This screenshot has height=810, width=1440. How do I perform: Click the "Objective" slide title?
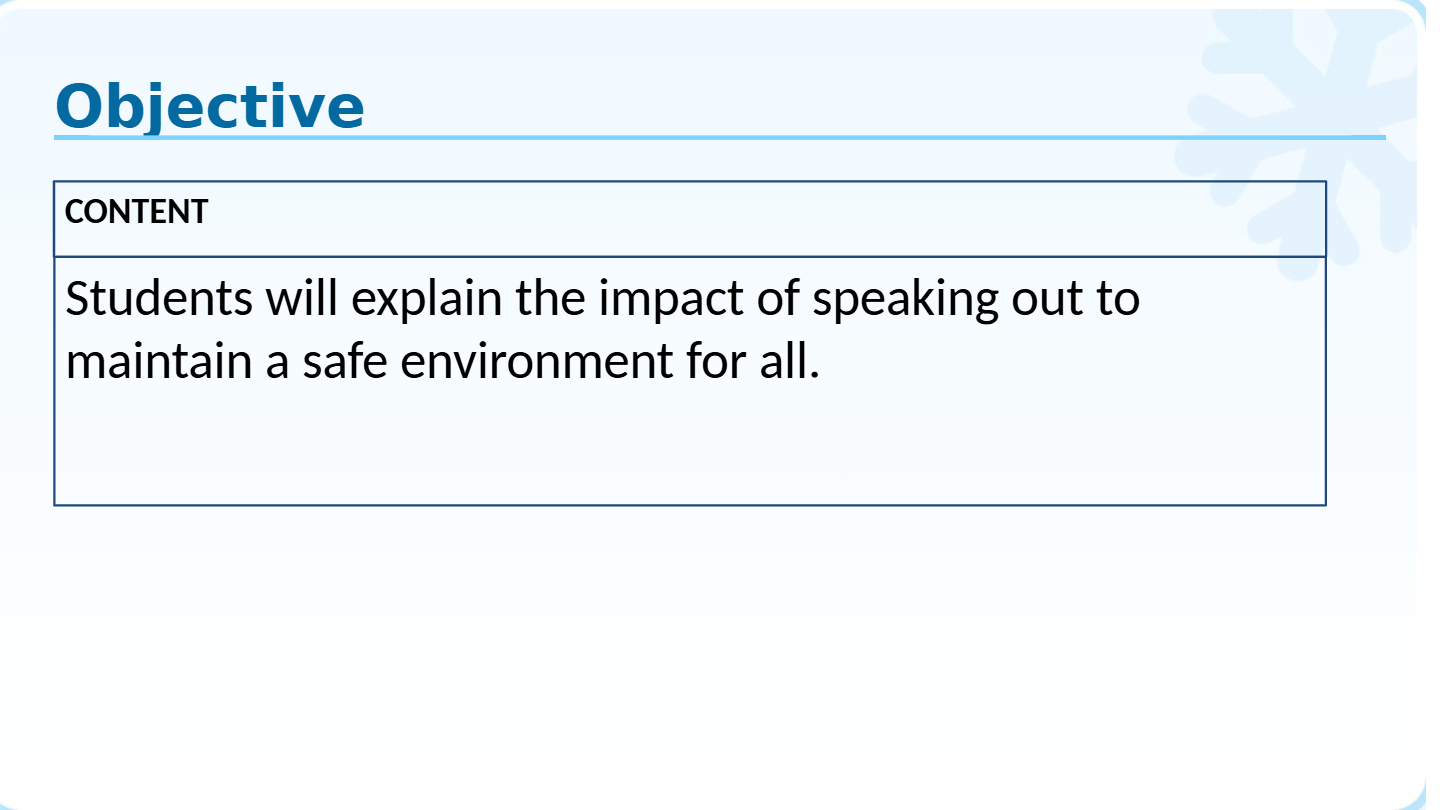[210, 107]
